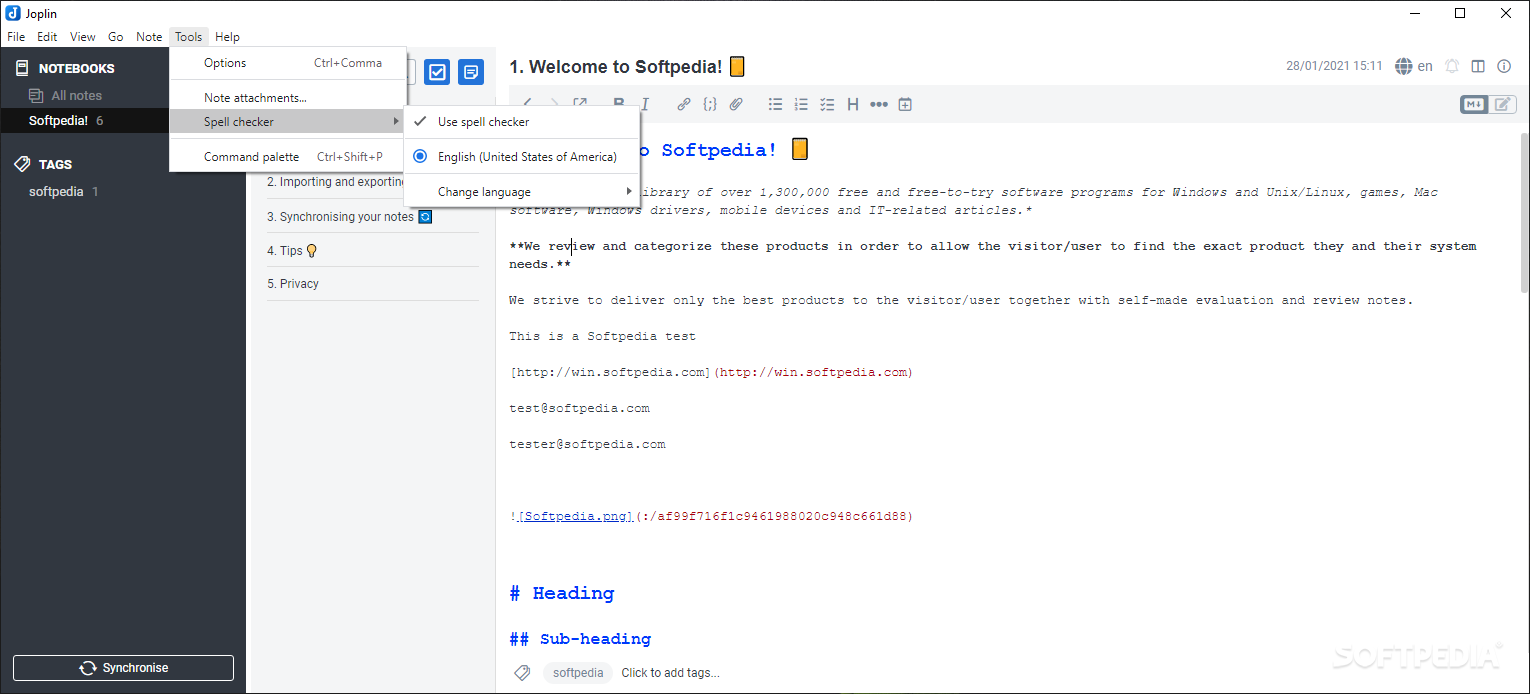Apply bulleted list formatting

click(x=775, y=104)
